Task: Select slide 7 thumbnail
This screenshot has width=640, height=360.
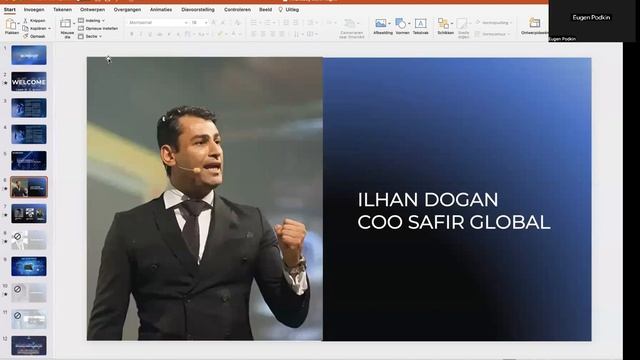Action: (29, 213)
